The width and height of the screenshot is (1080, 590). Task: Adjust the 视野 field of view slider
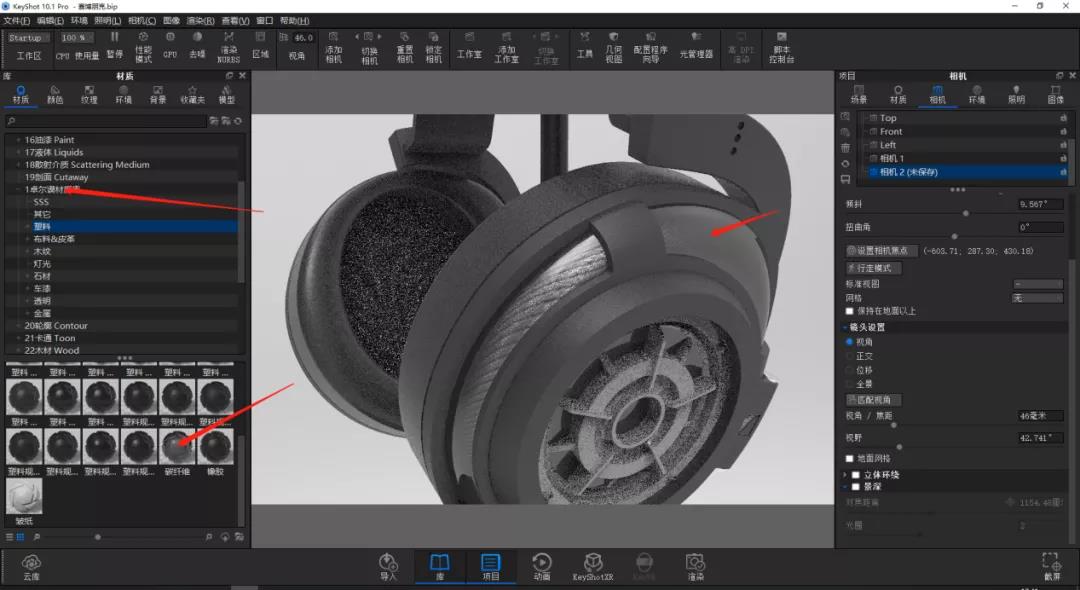pyautogui.click(x=900, y=447)
